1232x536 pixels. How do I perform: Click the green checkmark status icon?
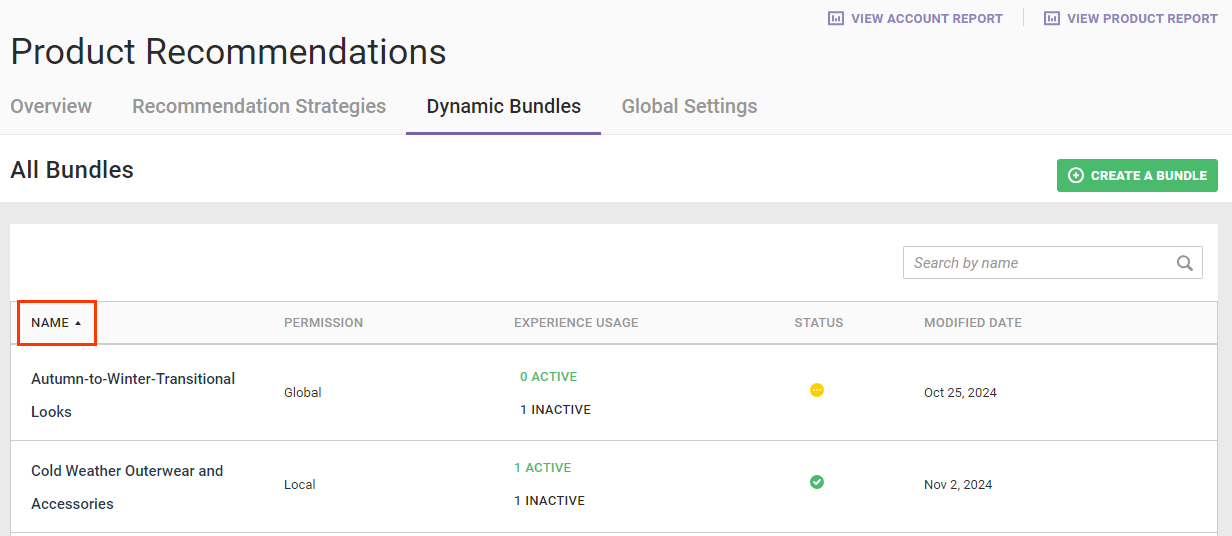[817, 482]
